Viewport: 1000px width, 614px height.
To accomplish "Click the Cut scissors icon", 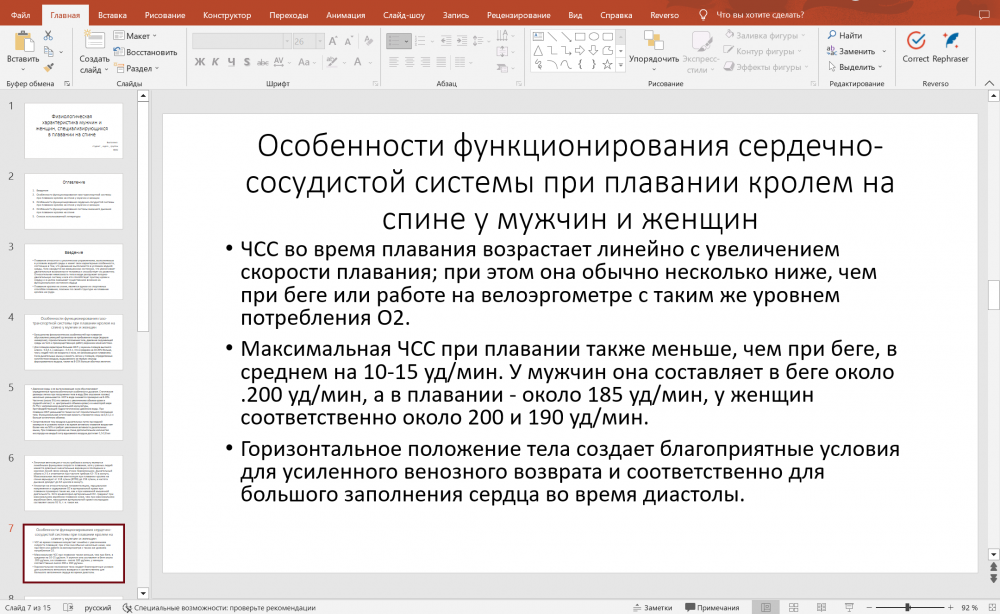I will pyautogui.click(x=48, y=35).
